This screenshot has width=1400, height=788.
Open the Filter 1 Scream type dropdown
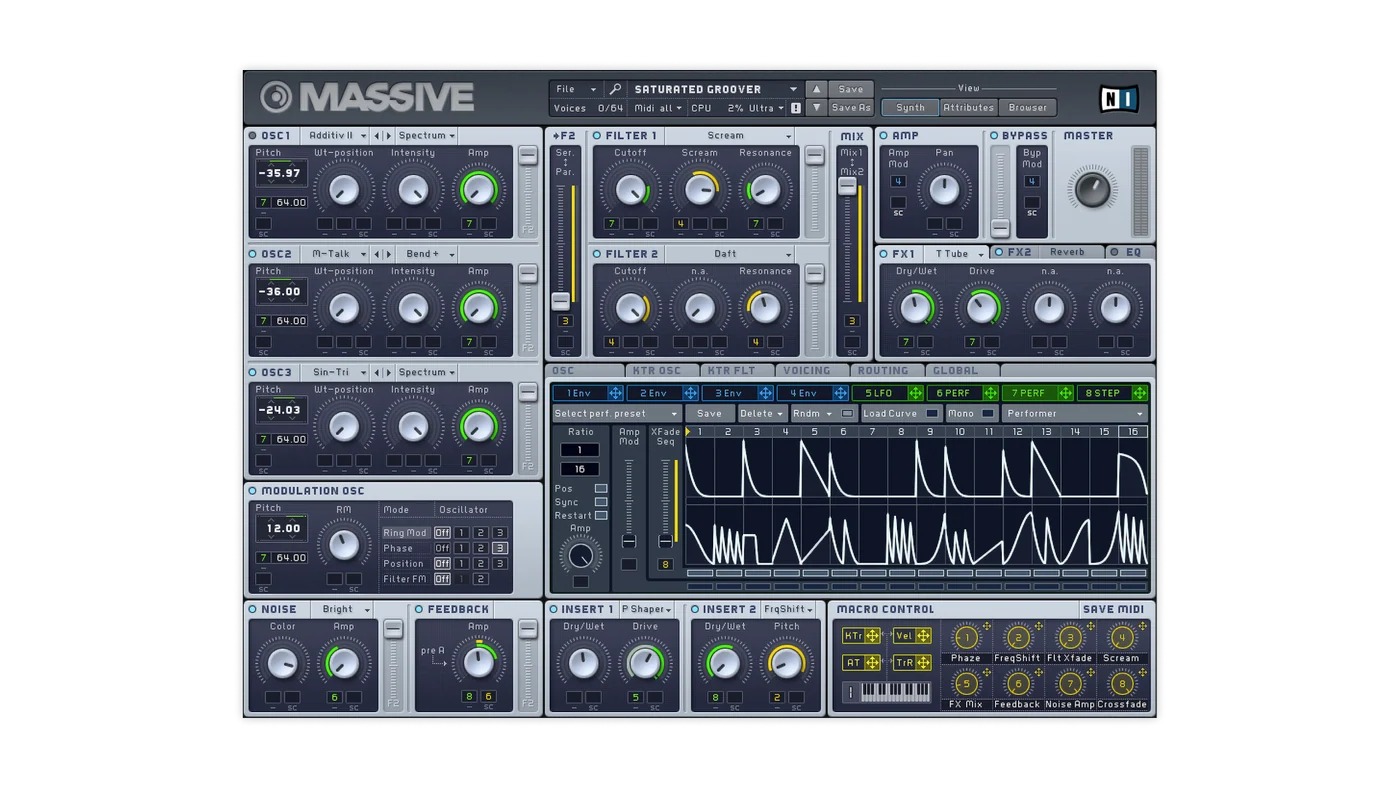pyautogui.click(x=729, y=136)
